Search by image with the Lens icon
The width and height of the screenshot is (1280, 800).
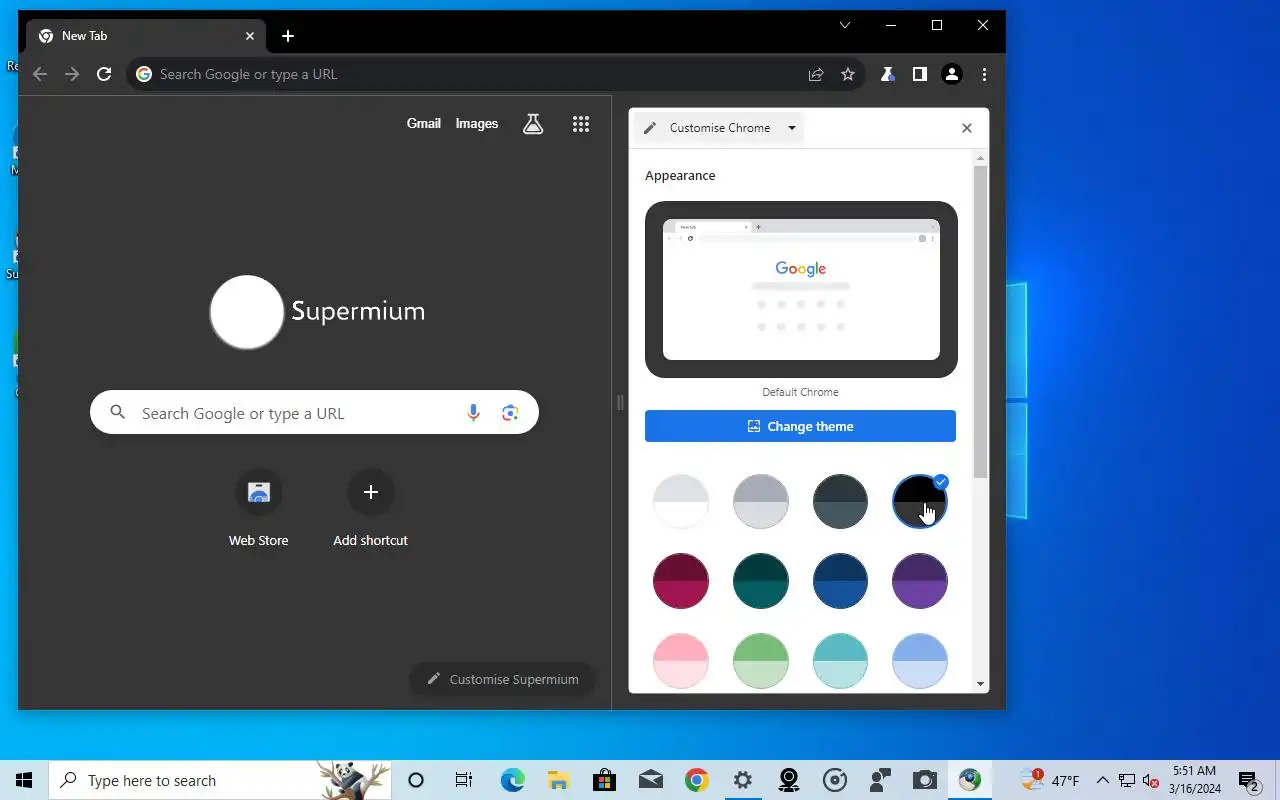510,413
